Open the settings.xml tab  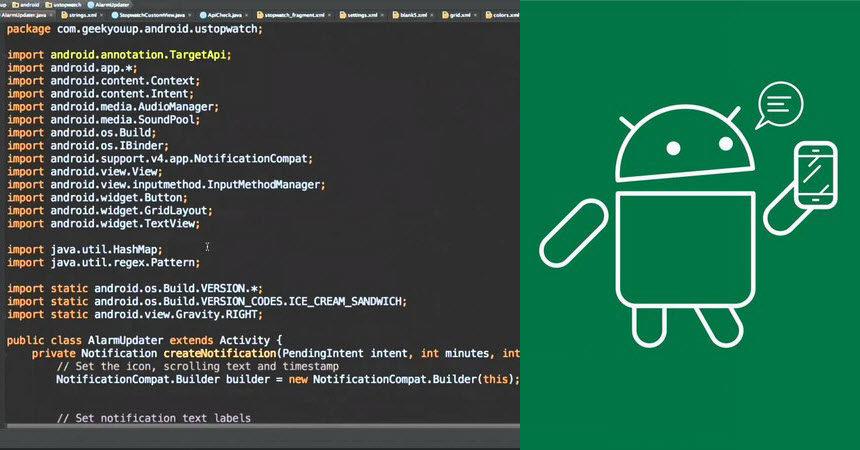(x=361, y=15)
